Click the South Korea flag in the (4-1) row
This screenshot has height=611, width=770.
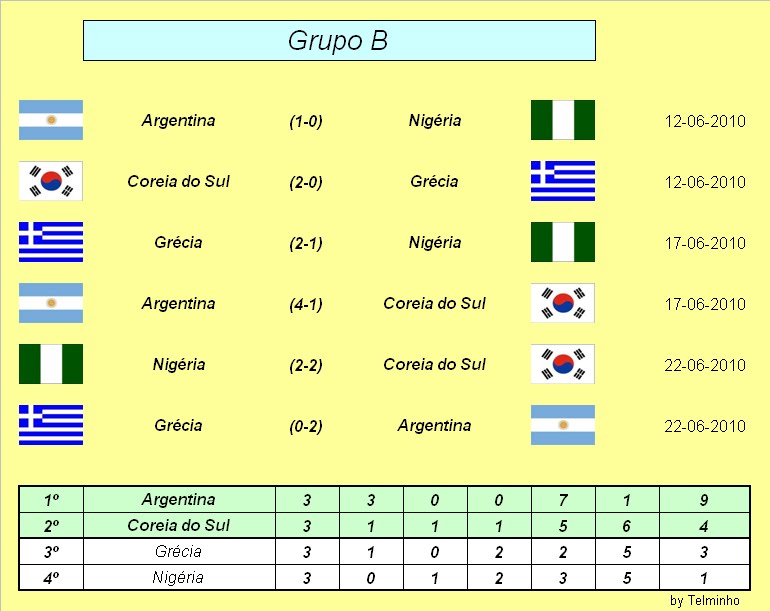(x=563, y=303)
